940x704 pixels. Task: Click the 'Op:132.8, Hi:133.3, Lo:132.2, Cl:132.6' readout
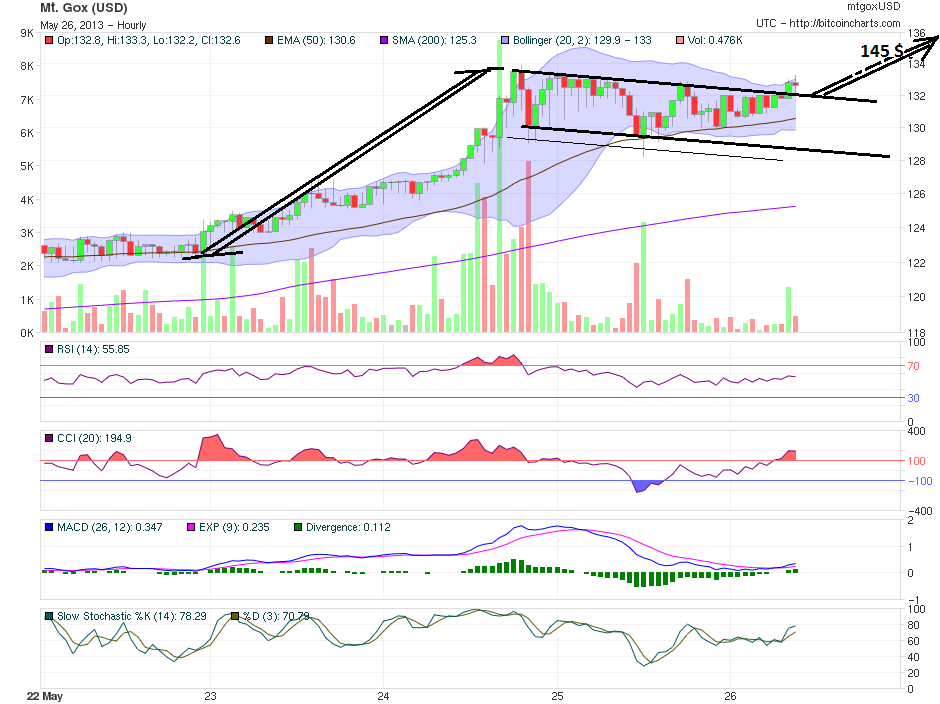point(149,41)
